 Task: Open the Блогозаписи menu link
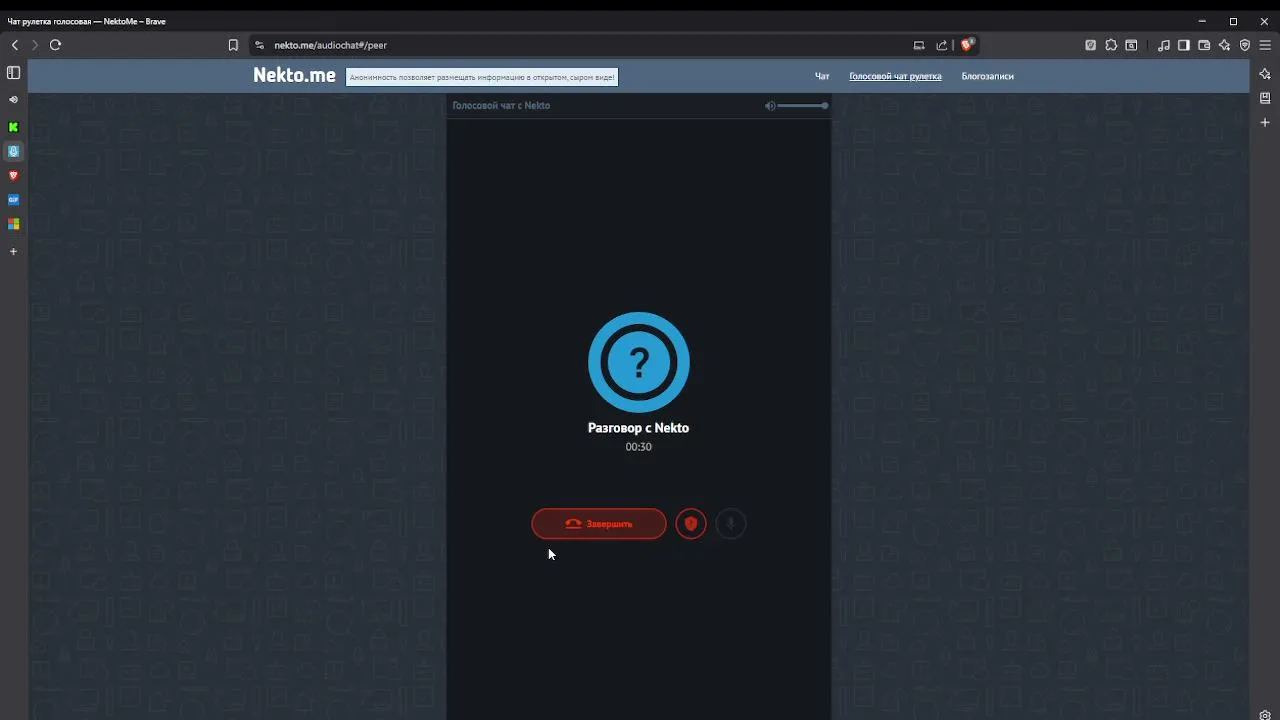coord(988,76)
